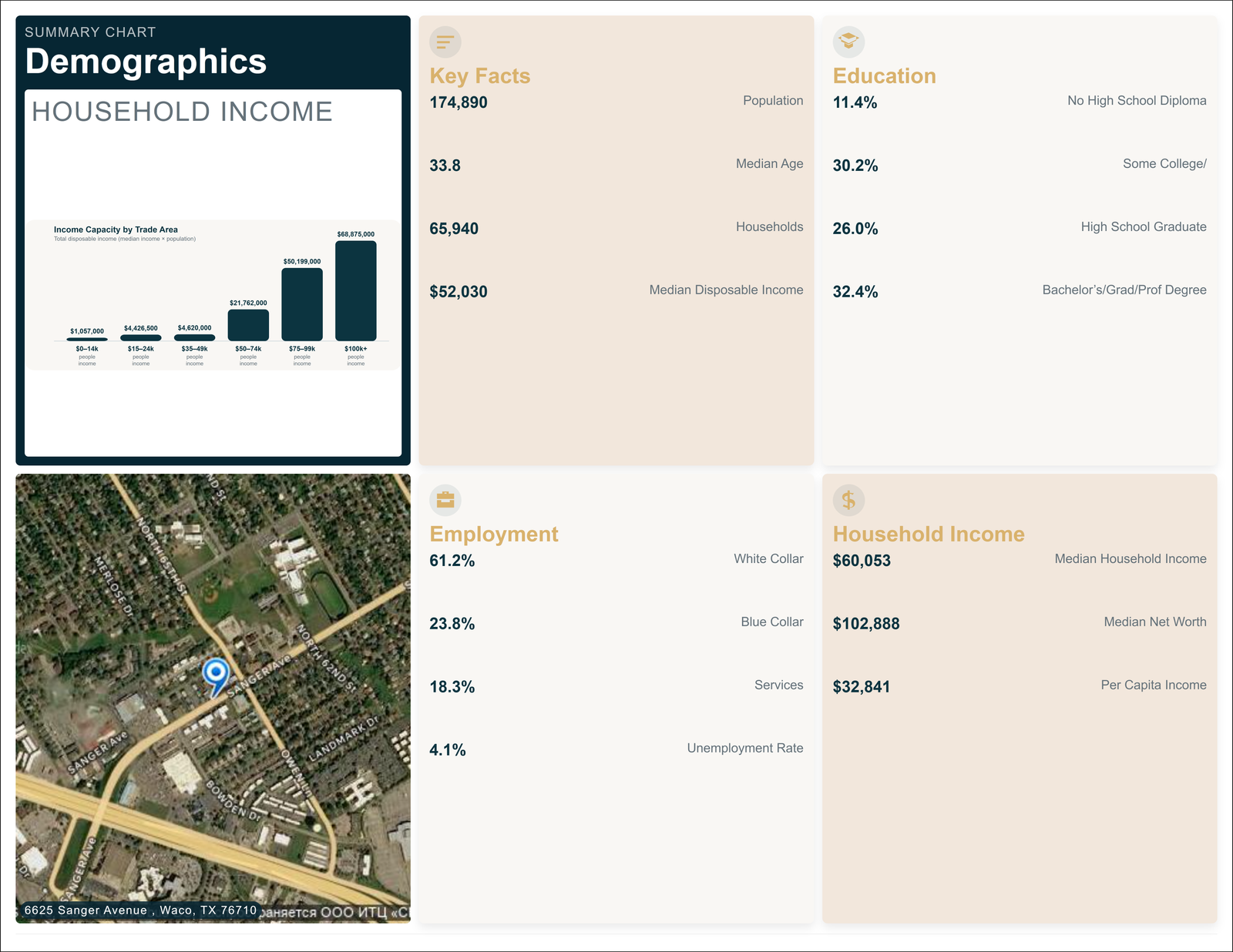
Task: Click the Unemployment Rate 4.1% figure
Action: pos(448,750)
